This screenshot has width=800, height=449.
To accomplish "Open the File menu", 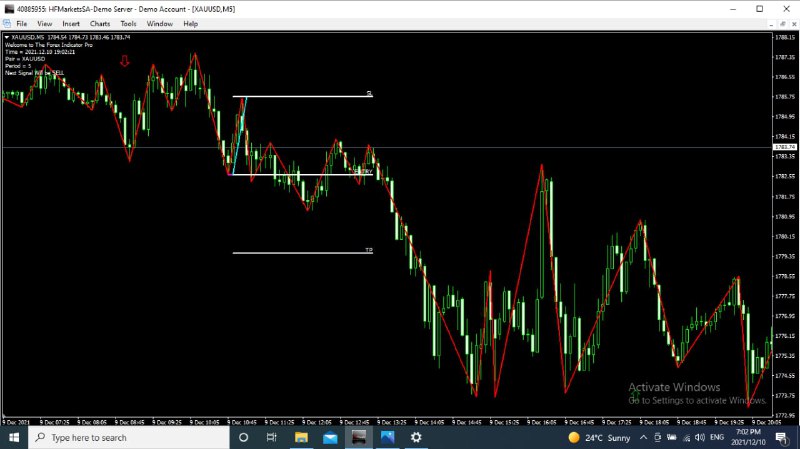I will (21, 24).
